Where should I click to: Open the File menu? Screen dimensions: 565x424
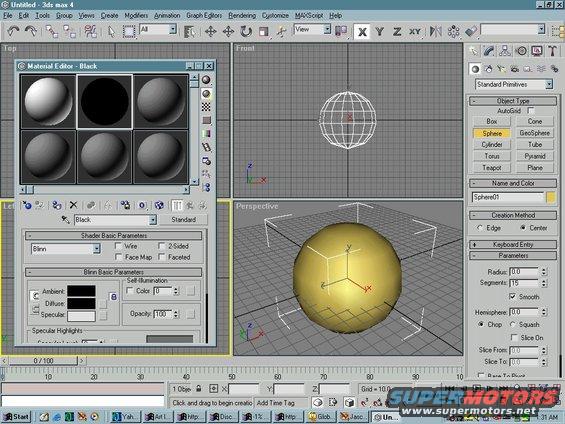click(x=8, y=15)
